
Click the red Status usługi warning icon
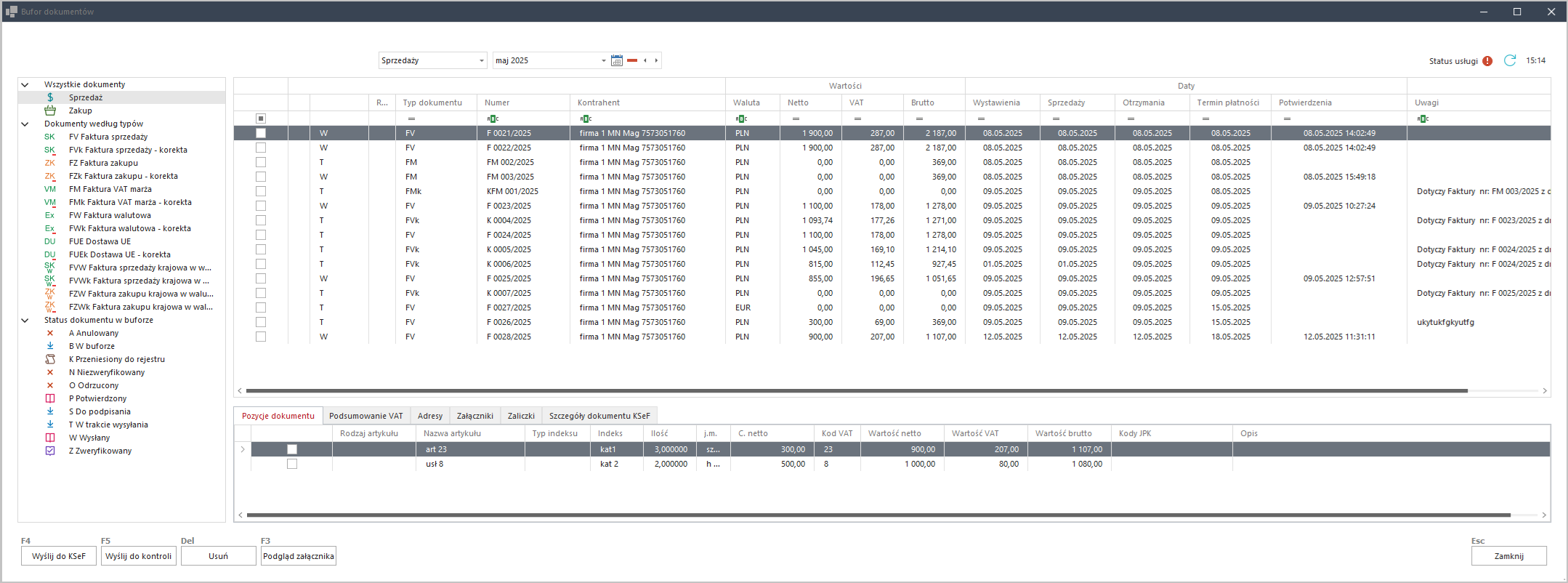1487,61
